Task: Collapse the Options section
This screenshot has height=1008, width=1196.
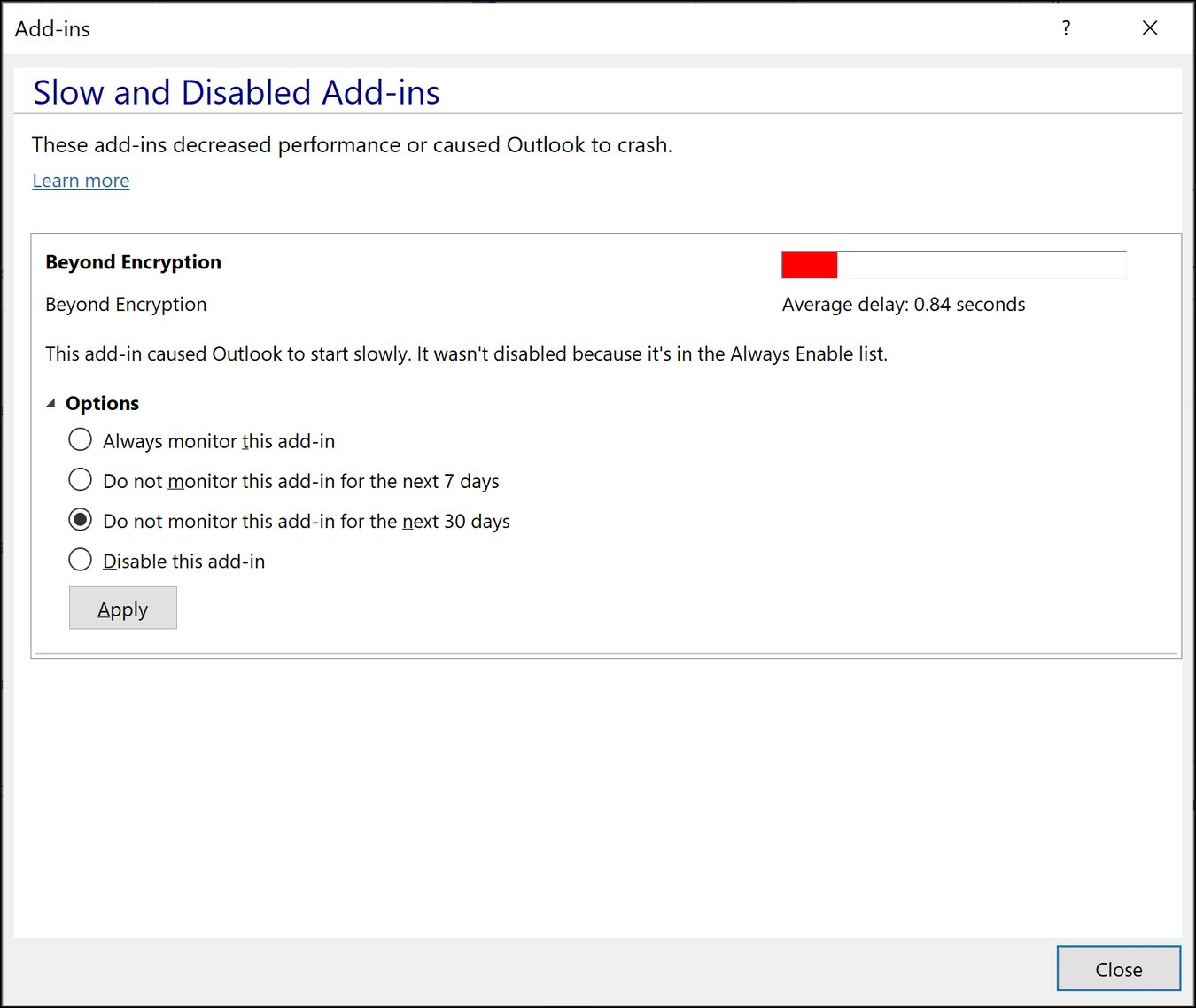Action: click(50, 401)
